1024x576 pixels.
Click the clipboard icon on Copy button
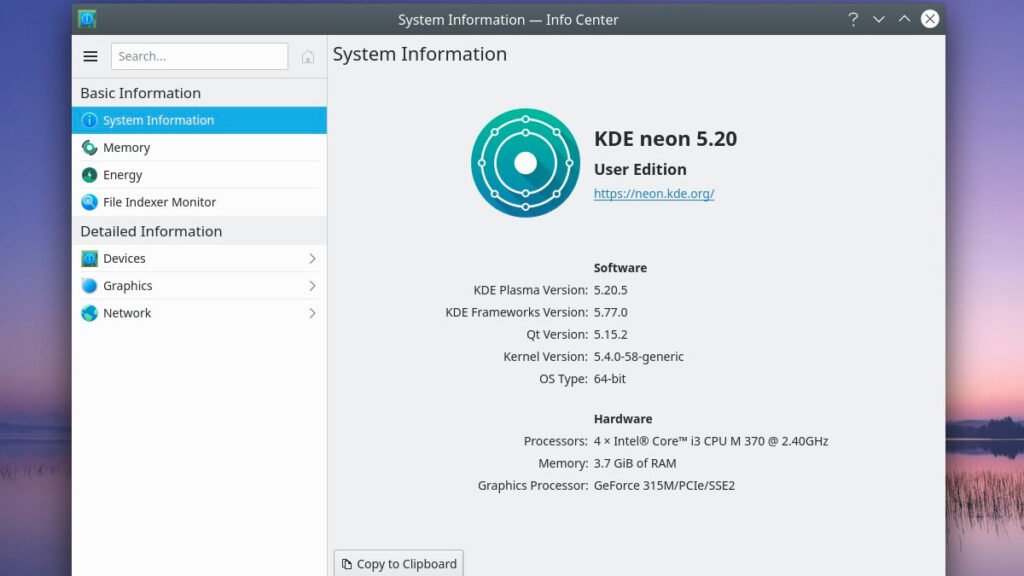347,564
